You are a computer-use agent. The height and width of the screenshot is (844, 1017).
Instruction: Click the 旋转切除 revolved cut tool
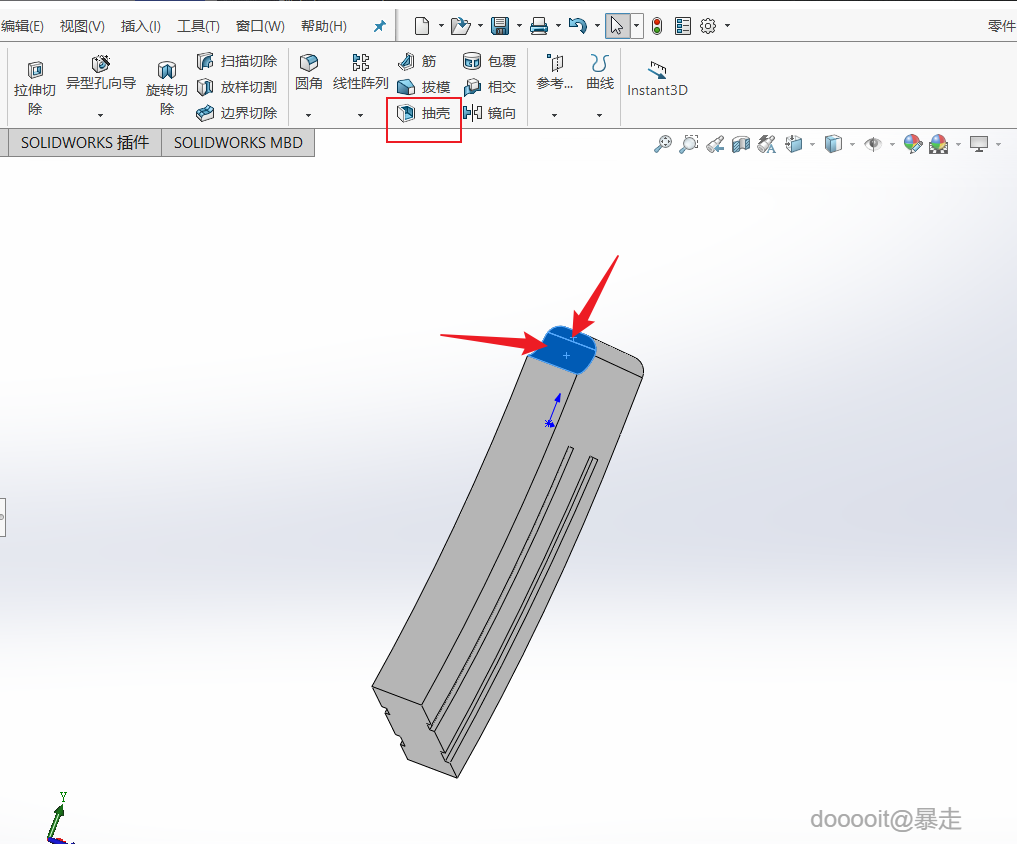(x=167, y=88)
